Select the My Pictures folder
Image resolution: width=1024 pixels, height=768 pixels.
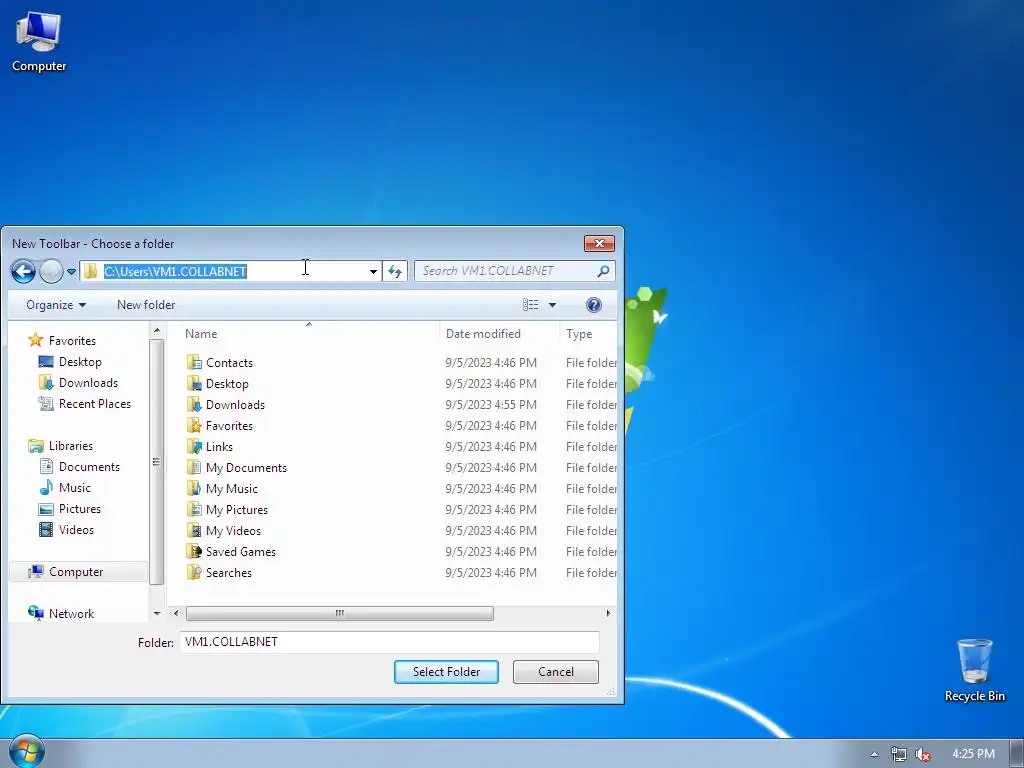(x=227, y=509)
